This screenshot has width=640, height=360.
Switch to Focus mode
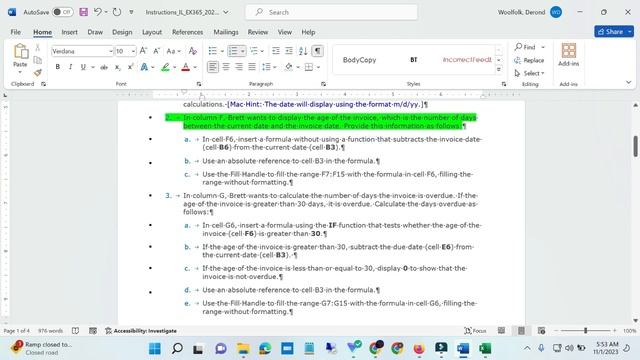(x=476, y=331)
